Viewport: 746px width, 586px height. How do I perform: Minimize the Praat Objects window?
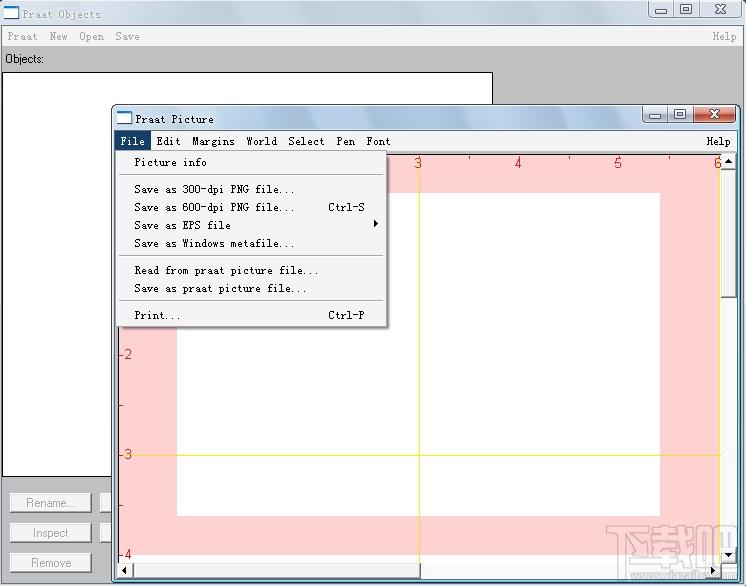tap(661, 10)
